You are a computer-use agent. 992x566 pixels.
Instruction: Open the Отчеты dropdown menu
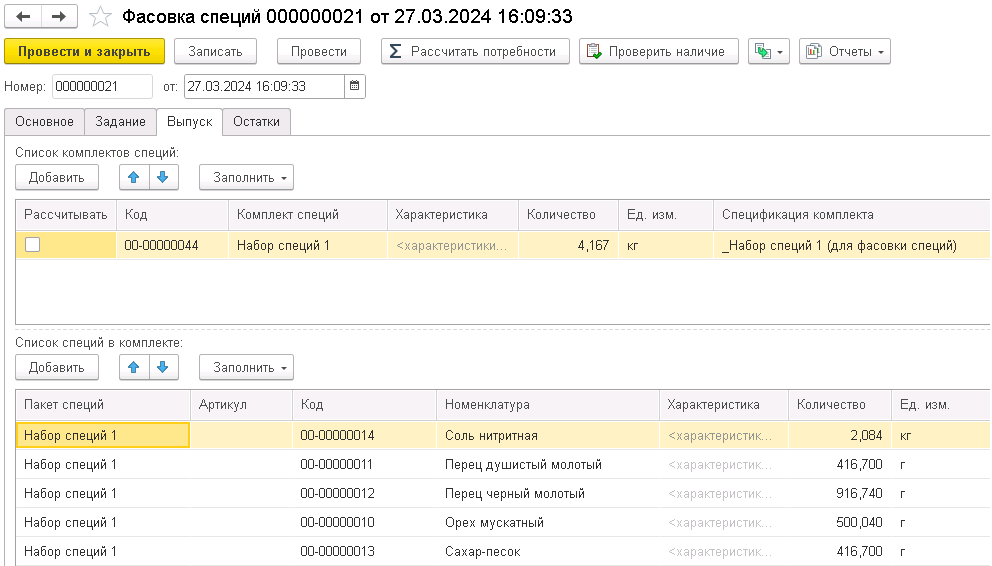[844, 51]
